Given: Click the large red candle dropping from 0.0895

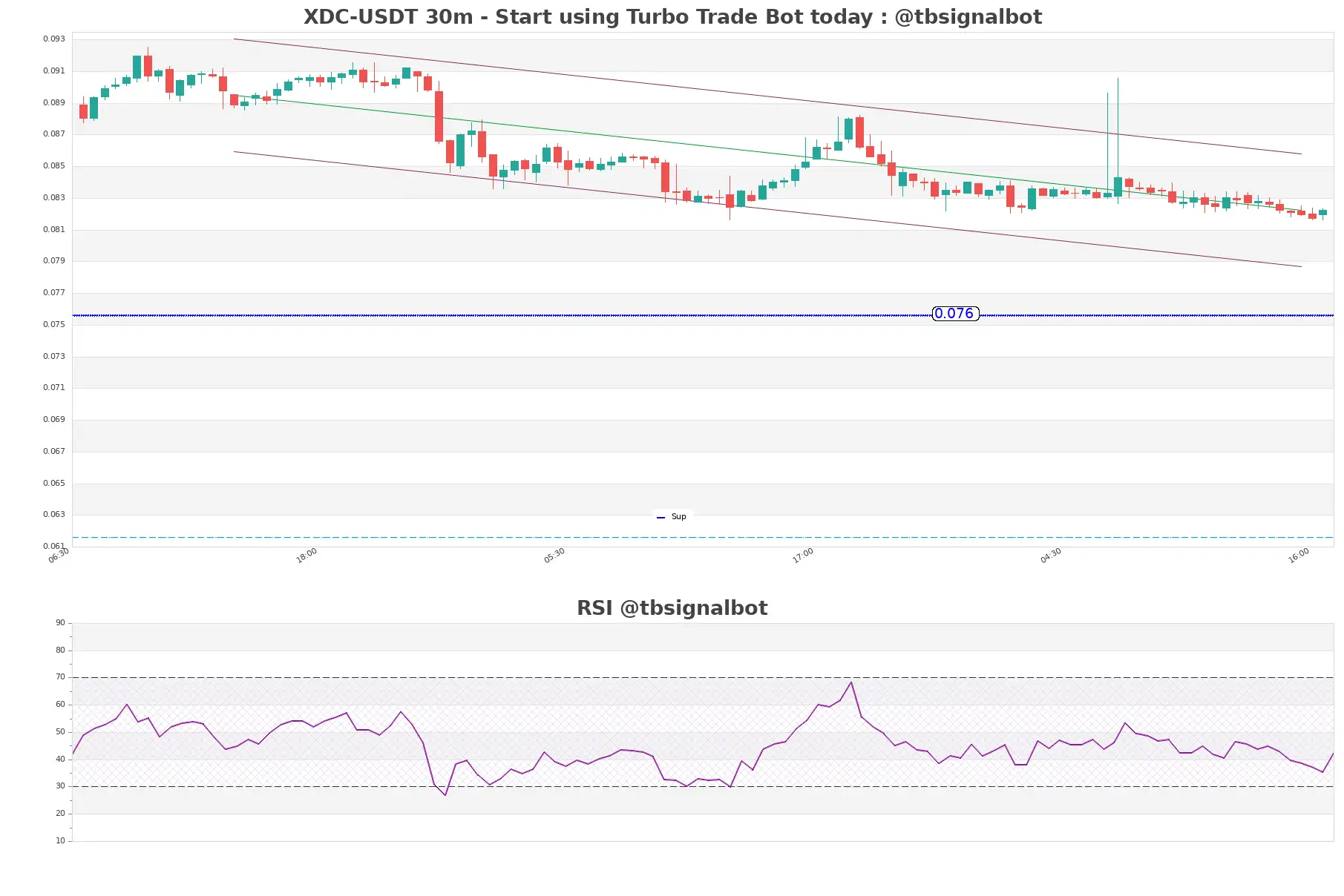Looking at the screenshot, I should (x=439, y=116).
